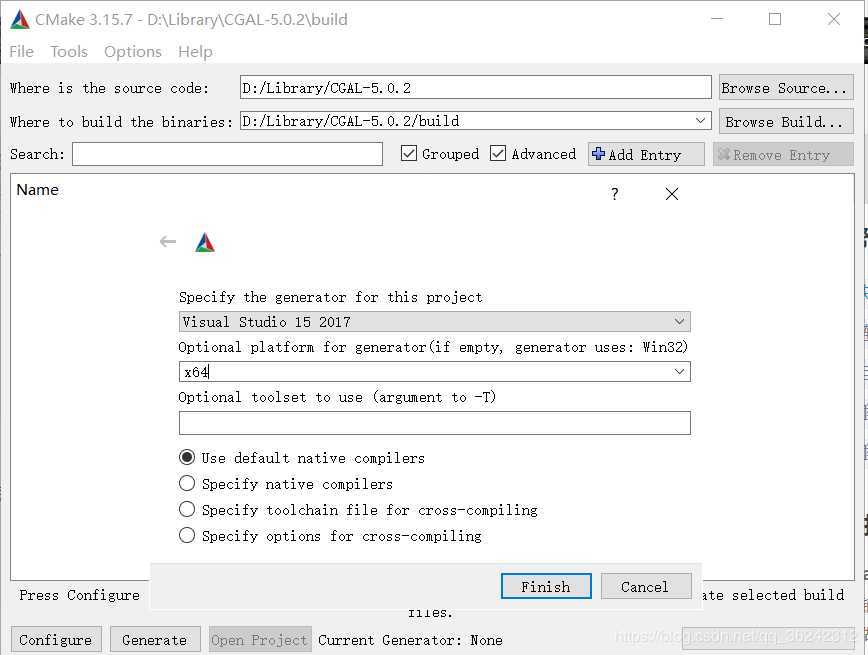Click the Name column header
The height and width of the screenshot is (655, 868).
(x=37, y=190)
